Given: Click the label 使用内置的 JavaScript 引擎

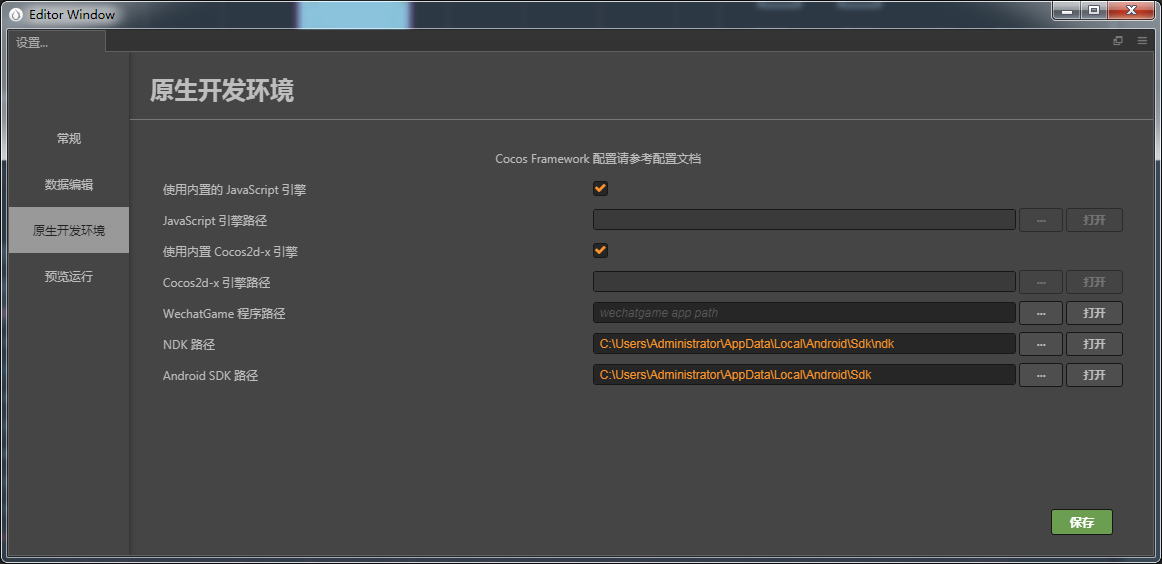Looking at the screenshot, I should (x=234, y=190).
